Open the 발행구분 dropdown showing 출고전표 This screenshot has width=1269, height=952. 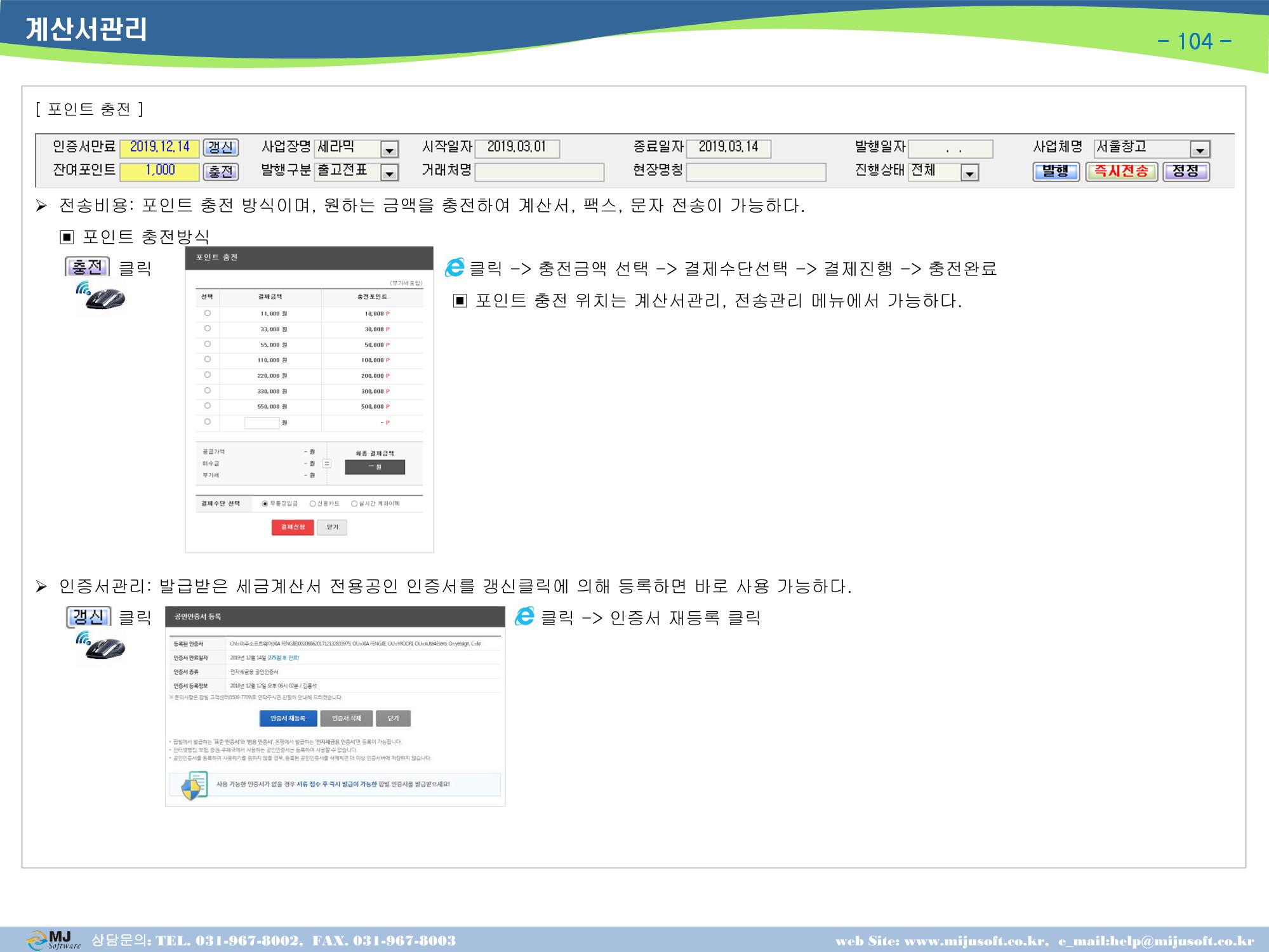(x=389, y=173)
